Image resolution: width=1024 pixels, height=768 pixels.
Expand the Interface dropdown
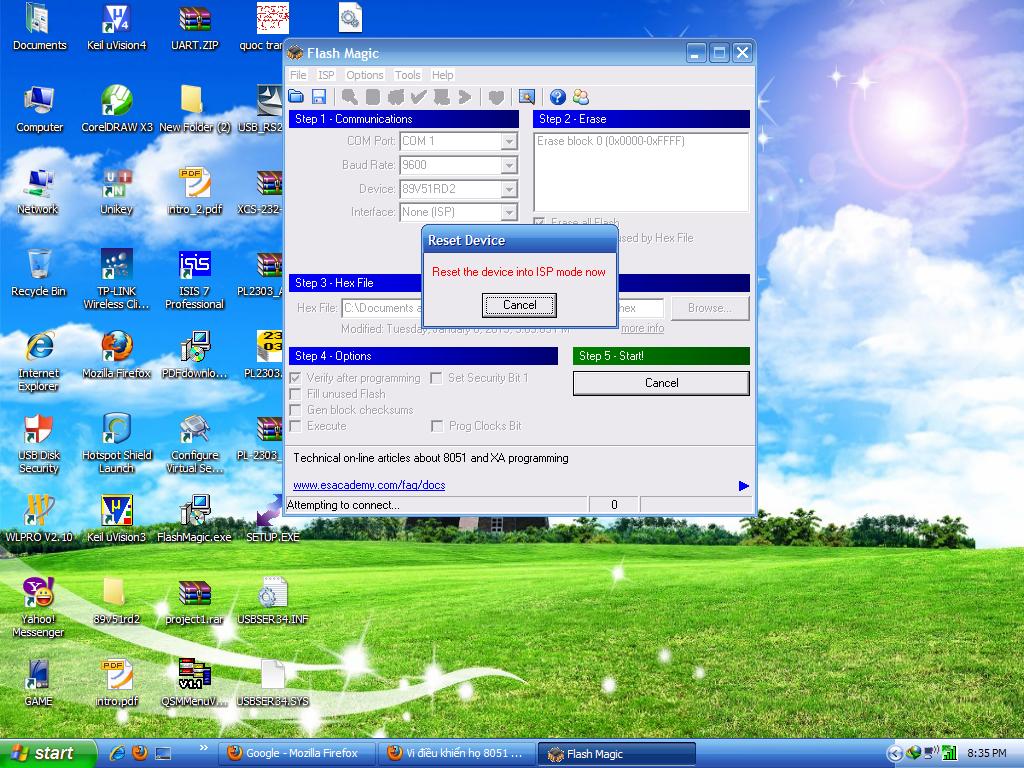pyautogui.click(x=509, y=212)
